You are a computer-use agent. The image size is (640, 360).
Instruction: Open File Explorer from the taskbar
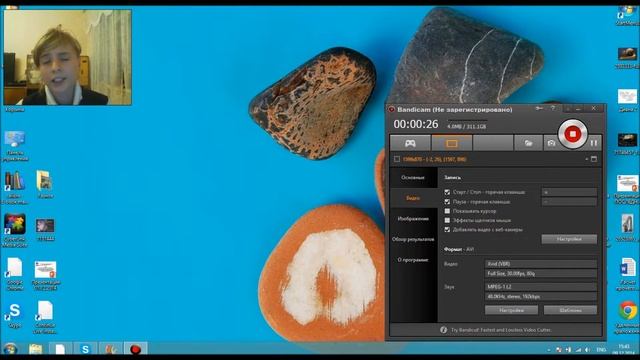36,349
